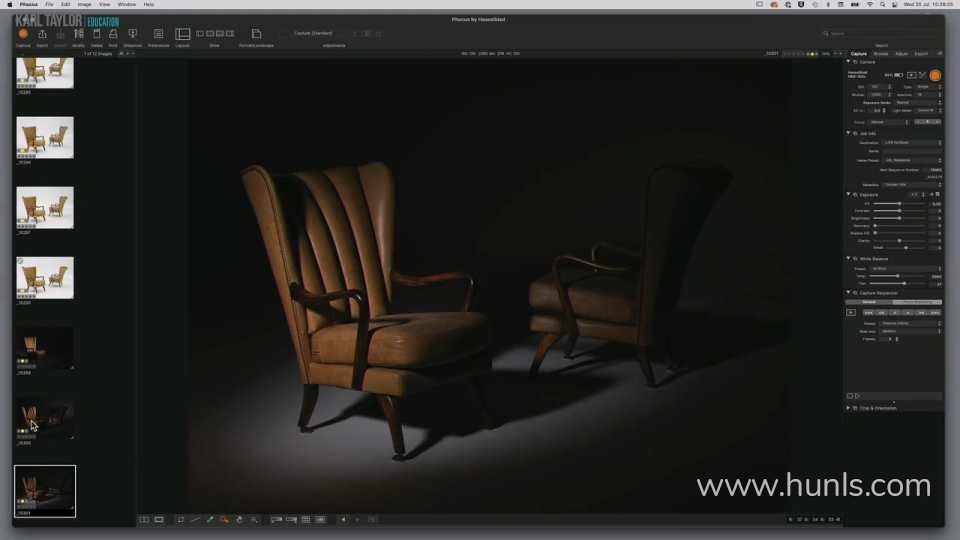Viewport: 960px width, 540px height.
Task: Click the macOS Spotlight search icon
Action: click(x=881, y=4)
